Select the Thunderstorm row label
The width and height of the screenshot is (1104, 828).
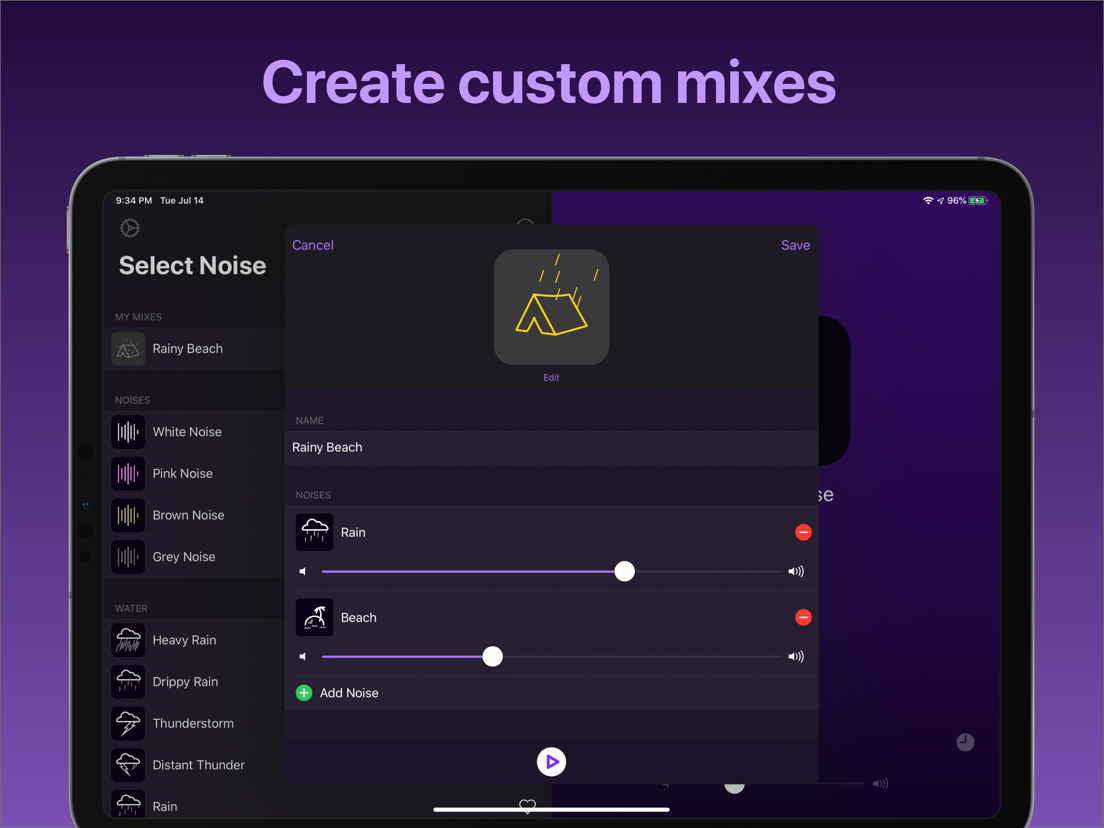tap(193, 723)
